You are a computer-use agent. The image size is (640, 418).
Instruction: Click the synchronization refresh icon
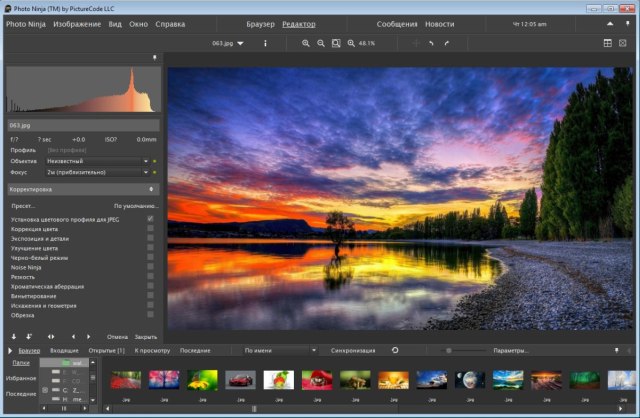(395, 351)
